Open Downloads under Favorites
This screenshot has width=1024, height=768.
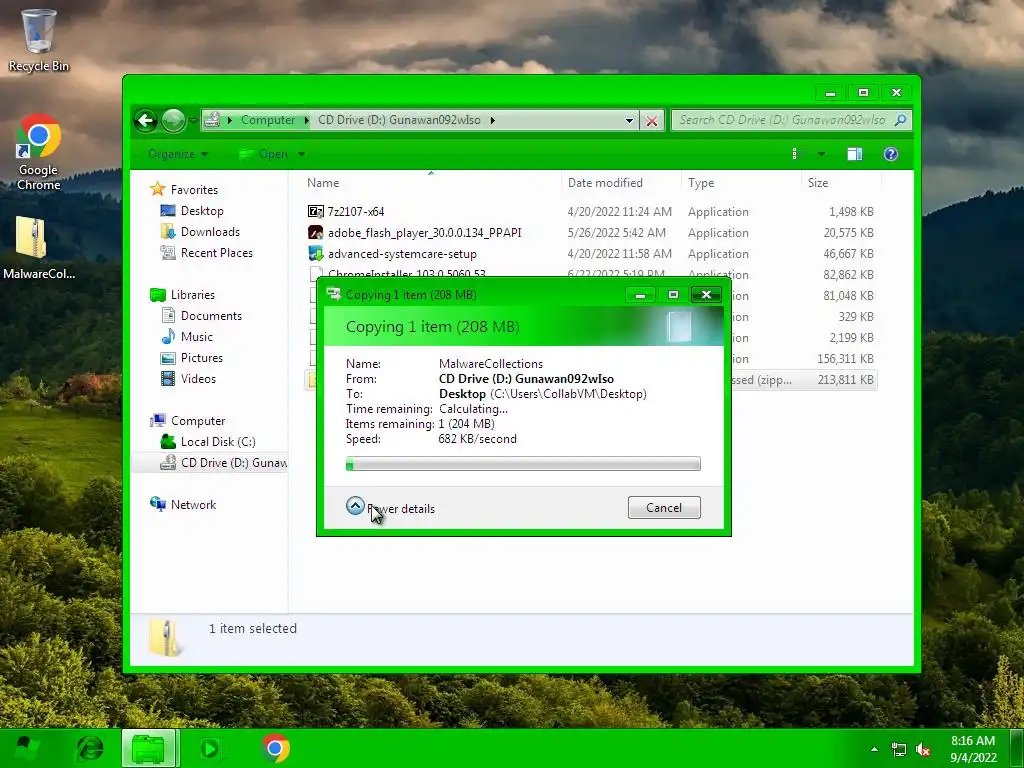[210, 232]
